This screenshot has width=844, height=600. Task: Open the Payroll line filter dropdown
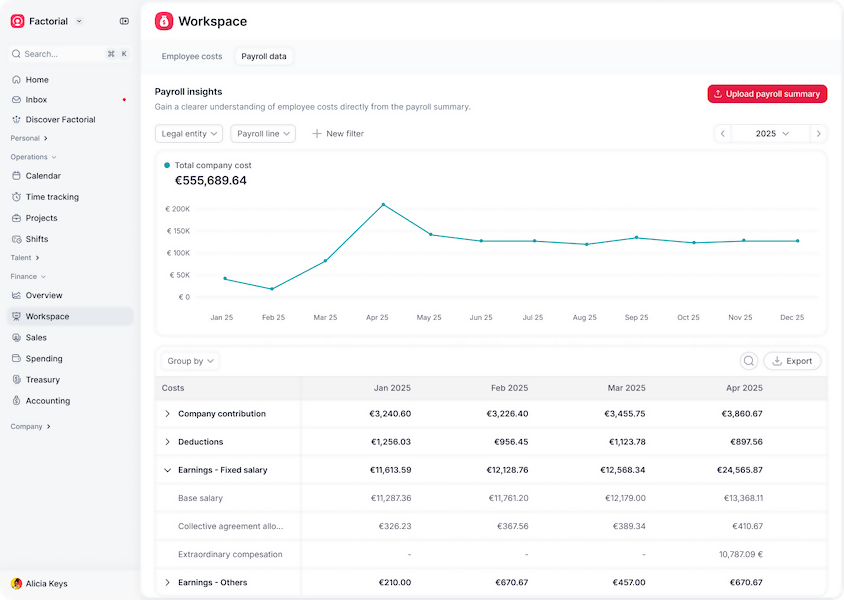pos(263,133)
